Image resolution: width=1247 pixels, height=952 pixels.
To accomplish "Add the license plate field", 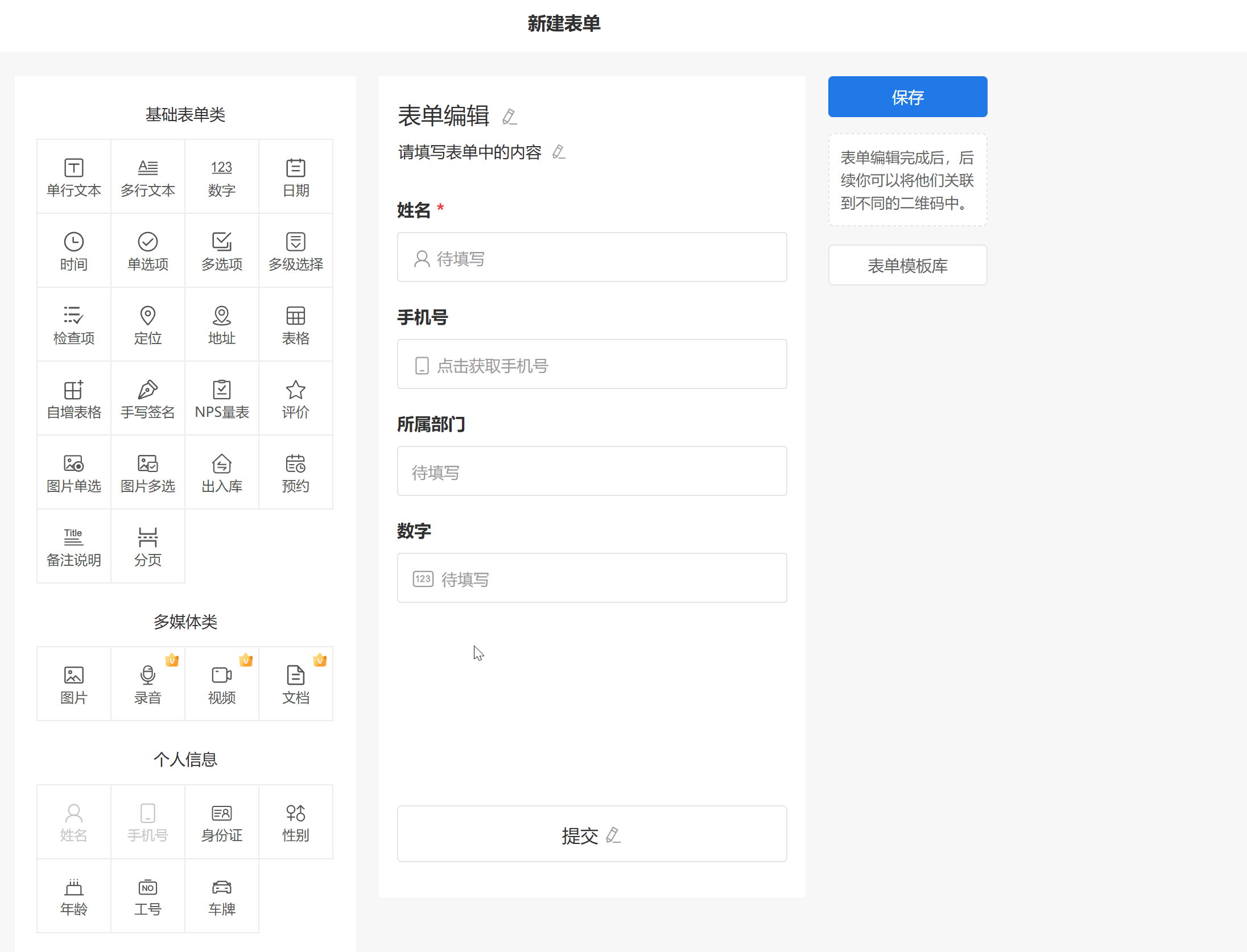I will click(222, 896).
